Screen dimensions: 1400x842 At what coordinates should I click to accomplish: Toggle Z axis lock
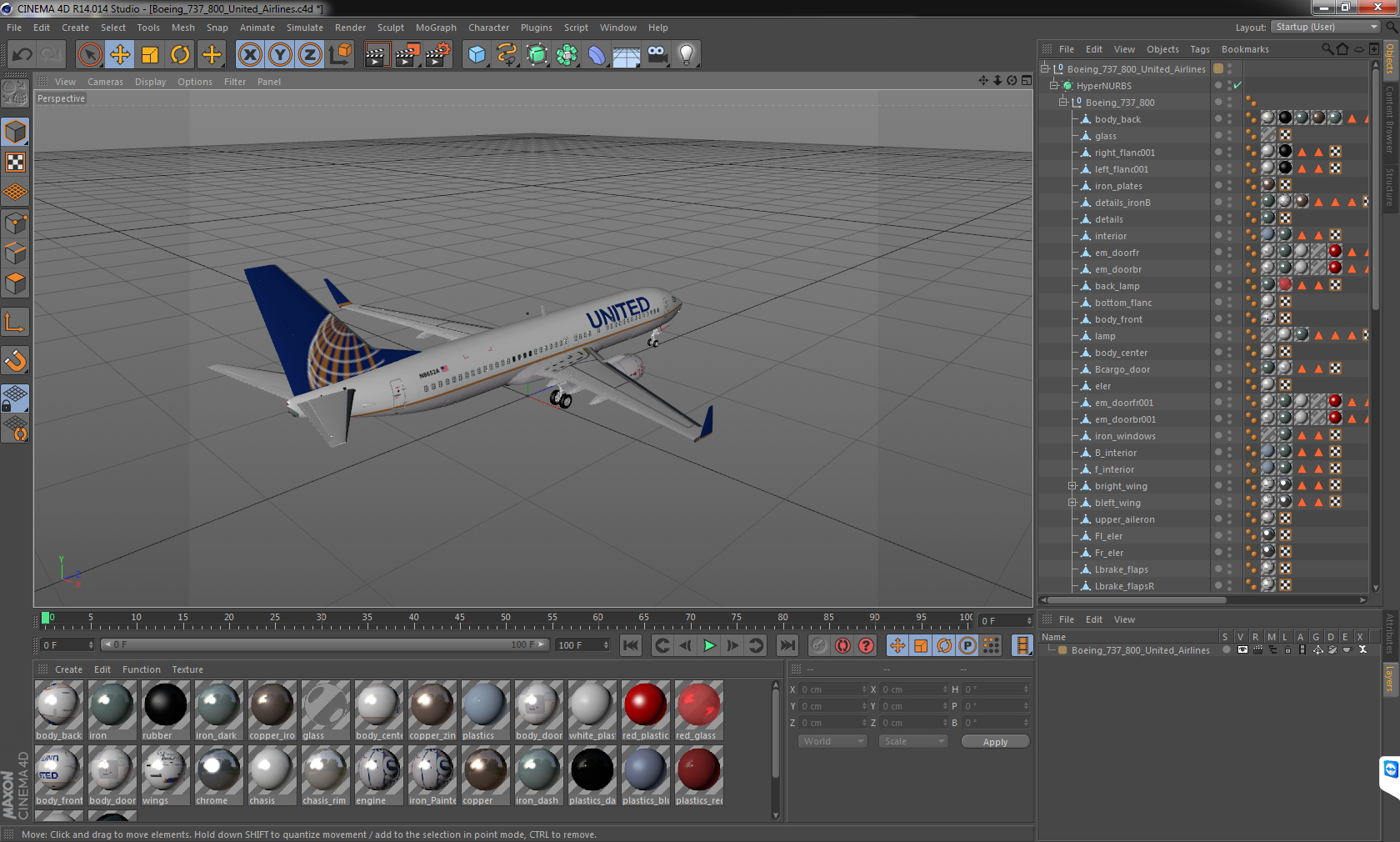click(x=310, y=55)
